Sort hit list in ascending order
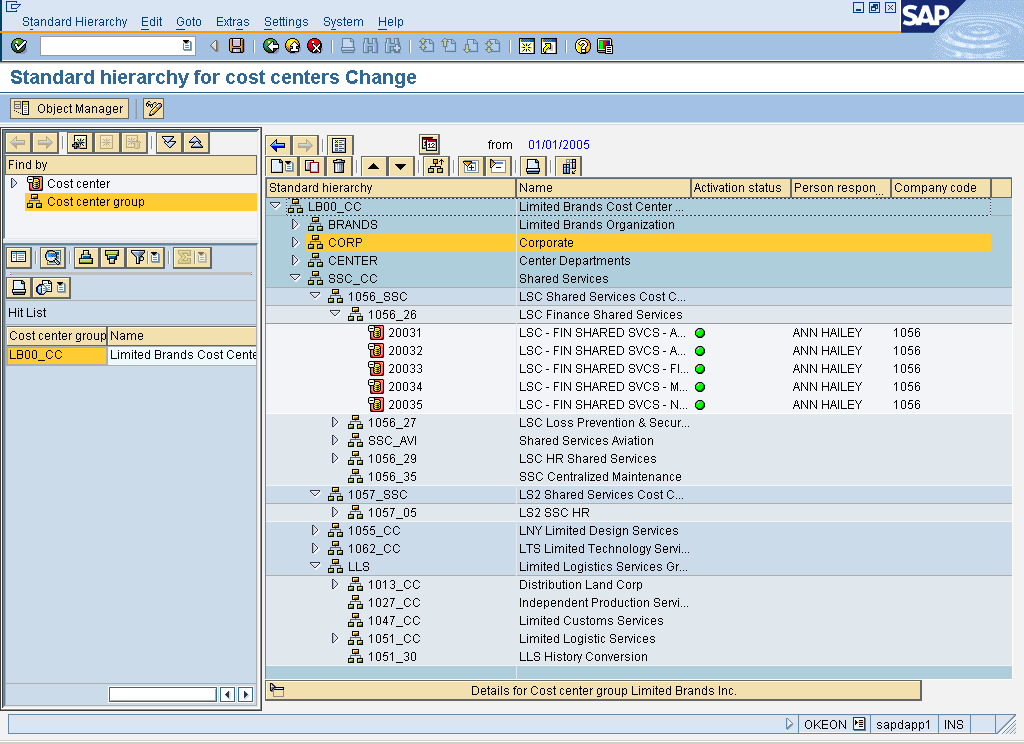This screenshot has width=1024, height=744. click(86, 257)
